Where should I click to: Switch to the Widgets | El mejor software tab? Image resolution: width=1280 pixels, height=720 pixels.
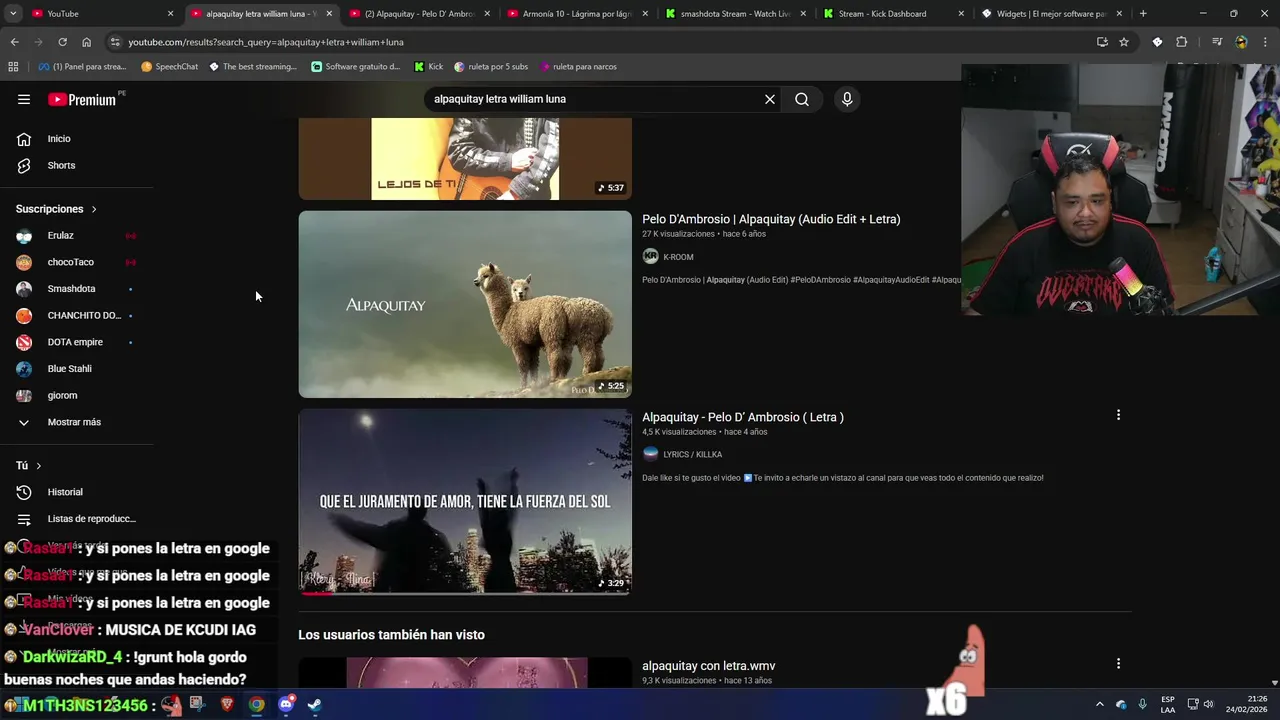[x=1050, y=14]
